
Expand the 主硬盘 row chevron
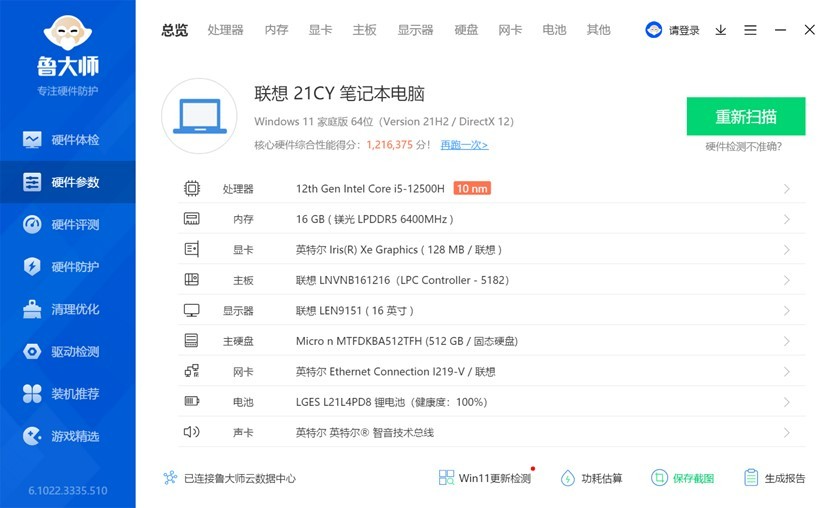pyautogui.click(x=786, y=341)
